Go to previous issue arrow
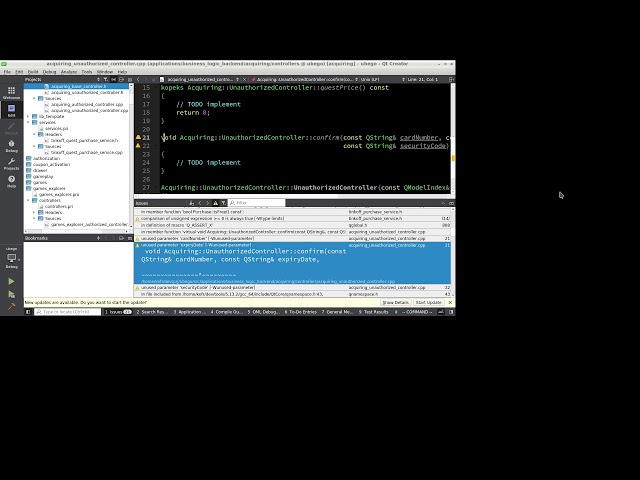The width and height of the screenshot is (640, 480). [x=200, y=203]
